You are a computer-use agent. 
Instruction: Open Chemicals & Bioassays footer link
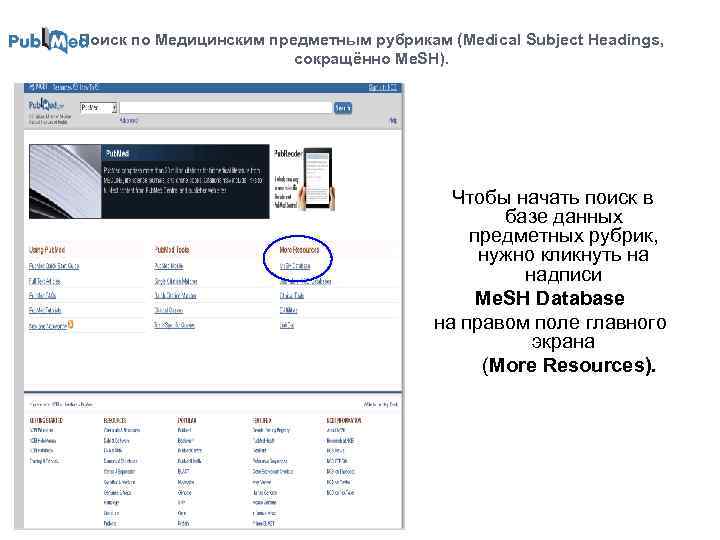[x=122, y=430]
